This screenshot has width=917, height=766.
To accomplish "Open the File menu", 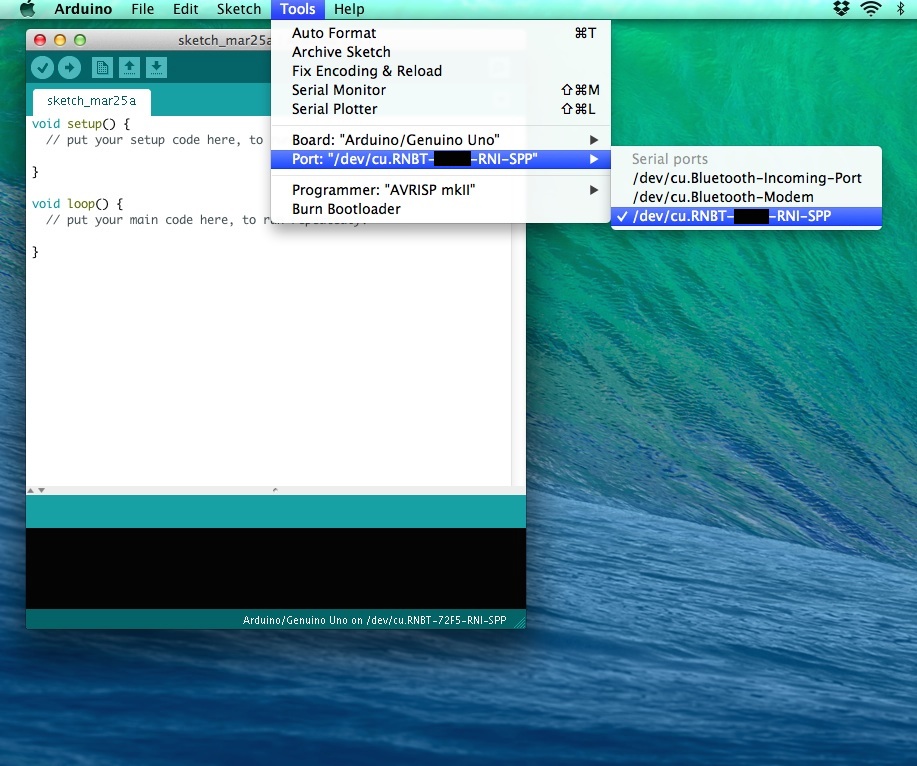I will pos(142,9).
